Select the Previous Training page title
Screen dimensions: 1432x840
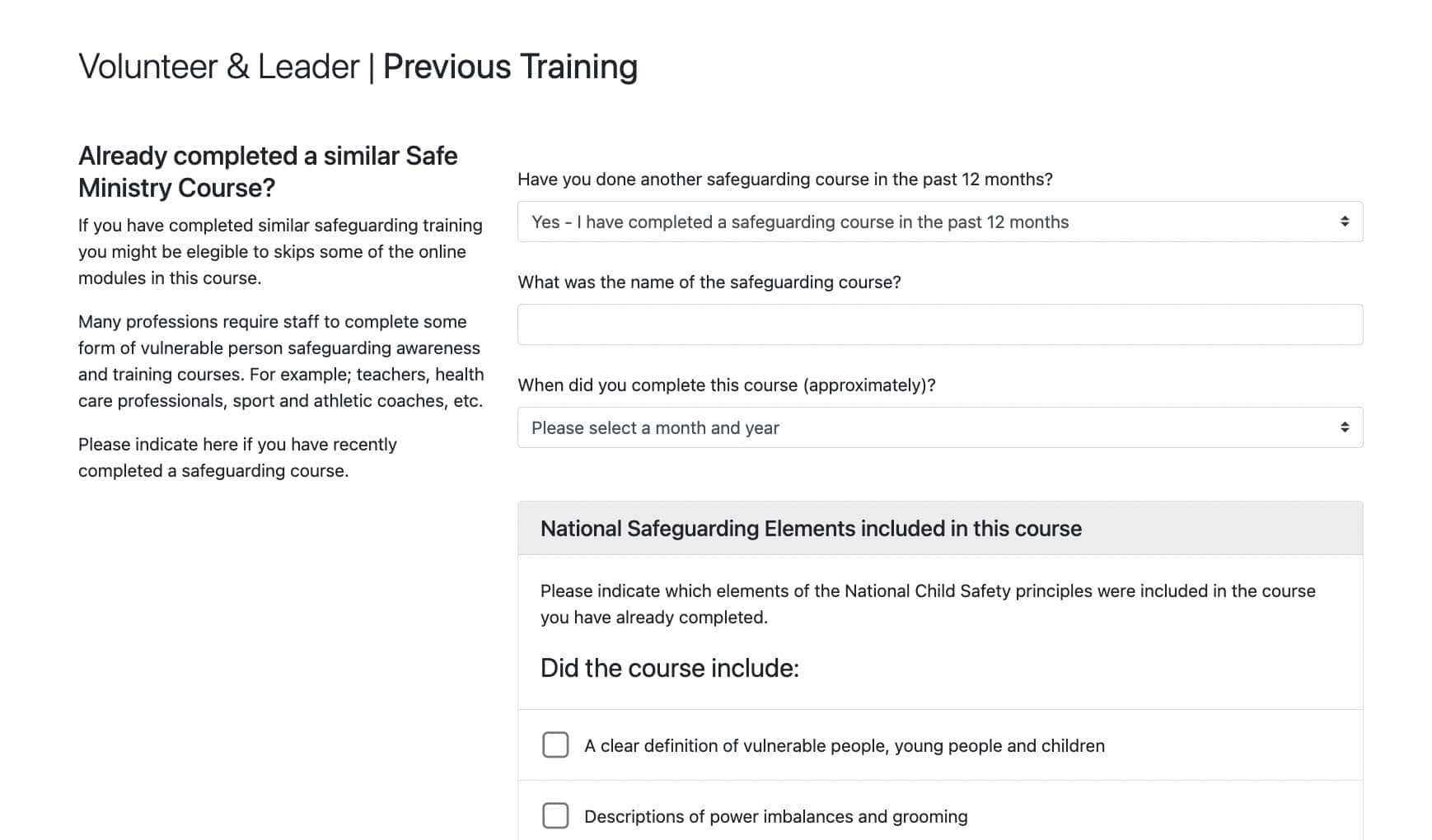click(x=357, y=65)
